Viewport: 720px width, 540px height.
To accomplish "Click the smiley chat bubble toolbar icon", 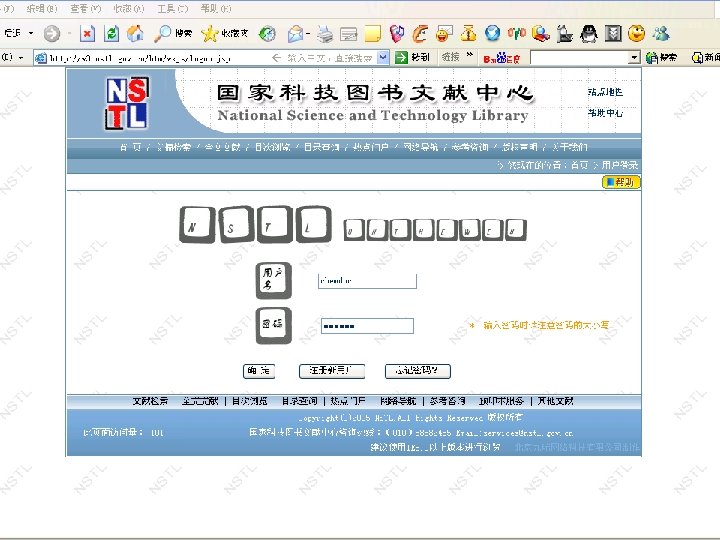I will pyautogui.click(x=444, y=34).
